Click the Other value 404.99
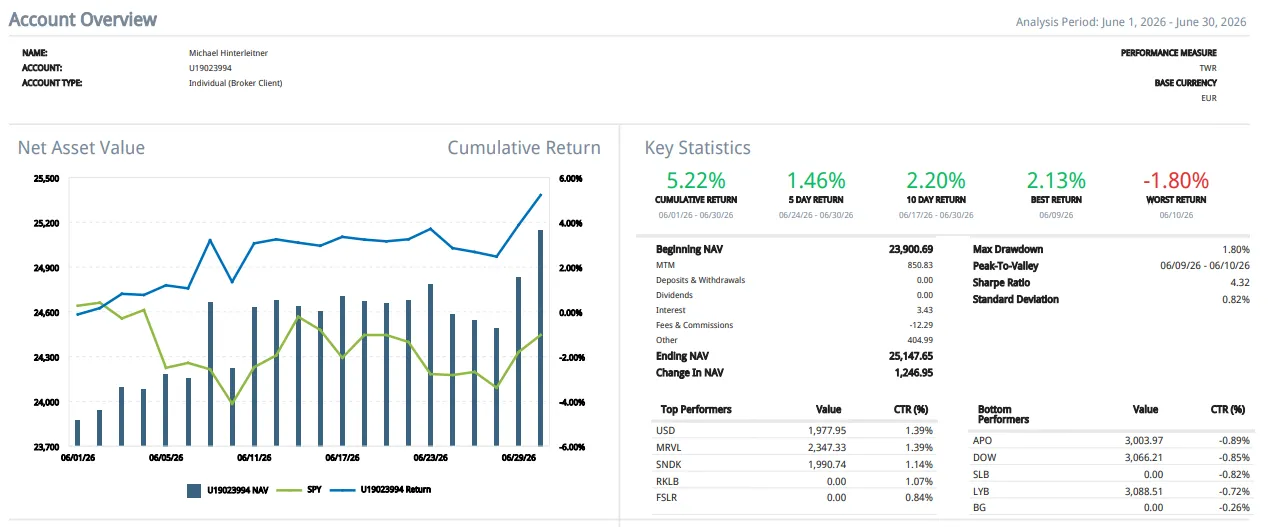This screenshot has width=1272, height=527. pyautogui.click(x=918, y=340)
